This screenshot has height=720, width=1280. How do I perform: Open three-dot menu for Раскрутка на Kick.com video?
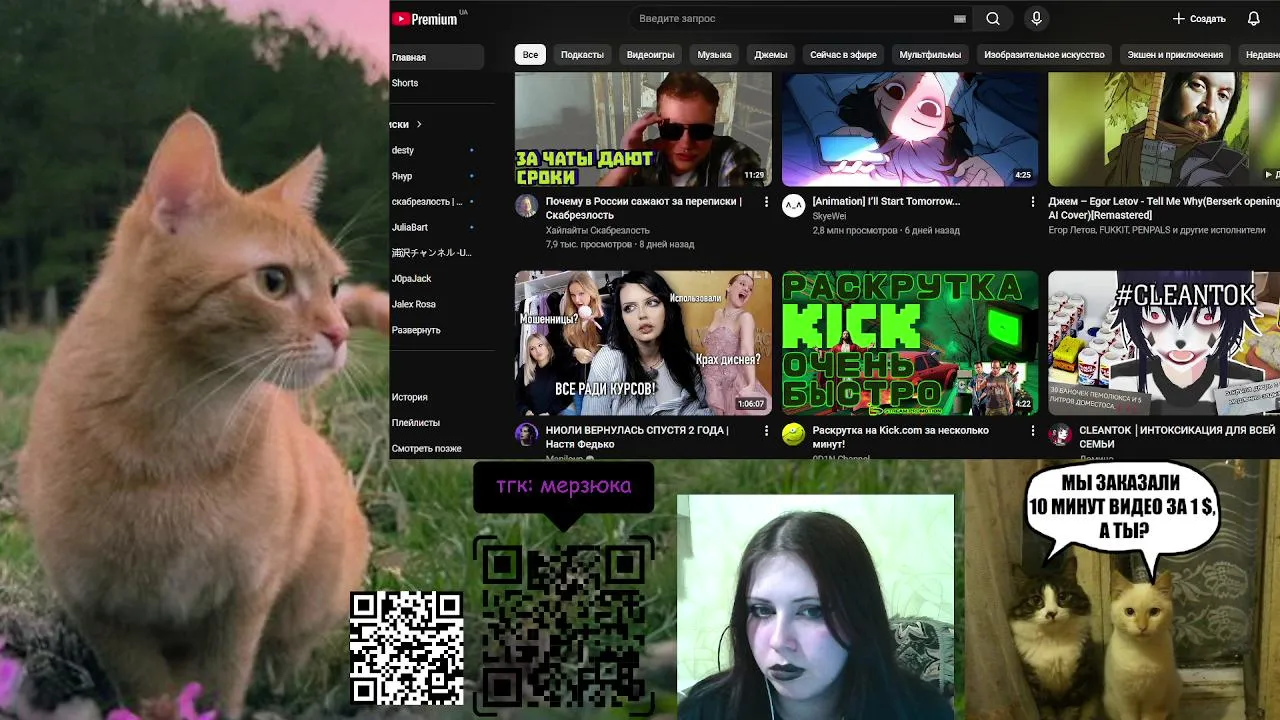pos(1033,431)
